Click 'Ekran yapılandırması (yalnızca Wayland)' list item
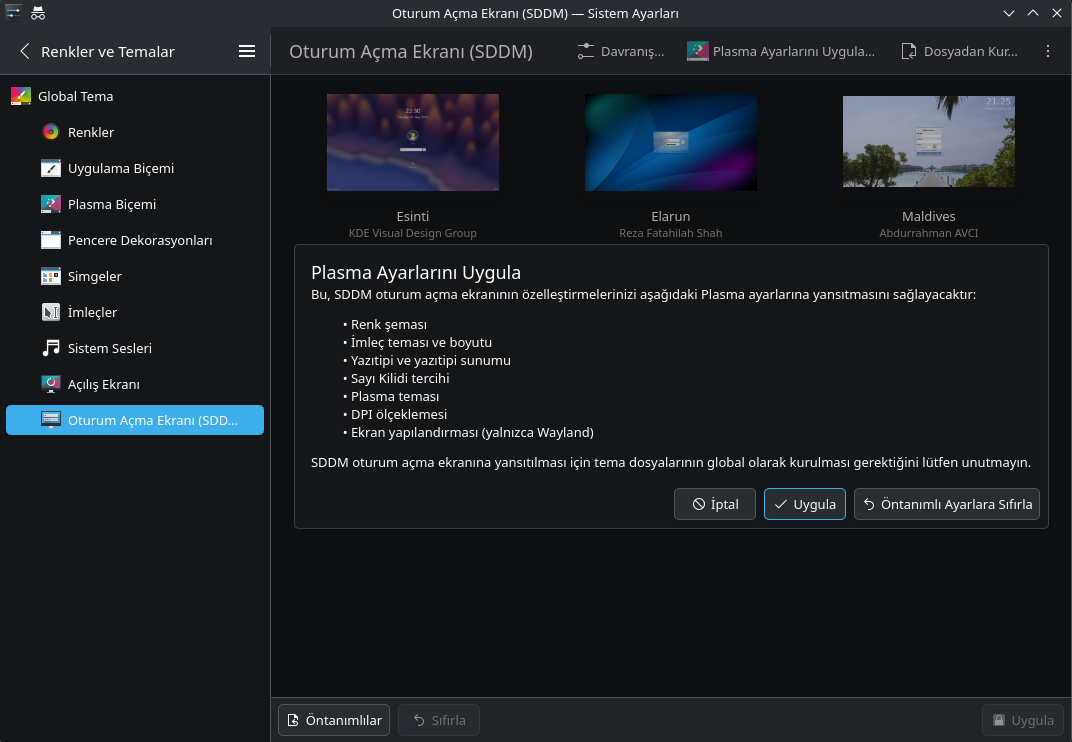1072x742 pixels. 472,432
